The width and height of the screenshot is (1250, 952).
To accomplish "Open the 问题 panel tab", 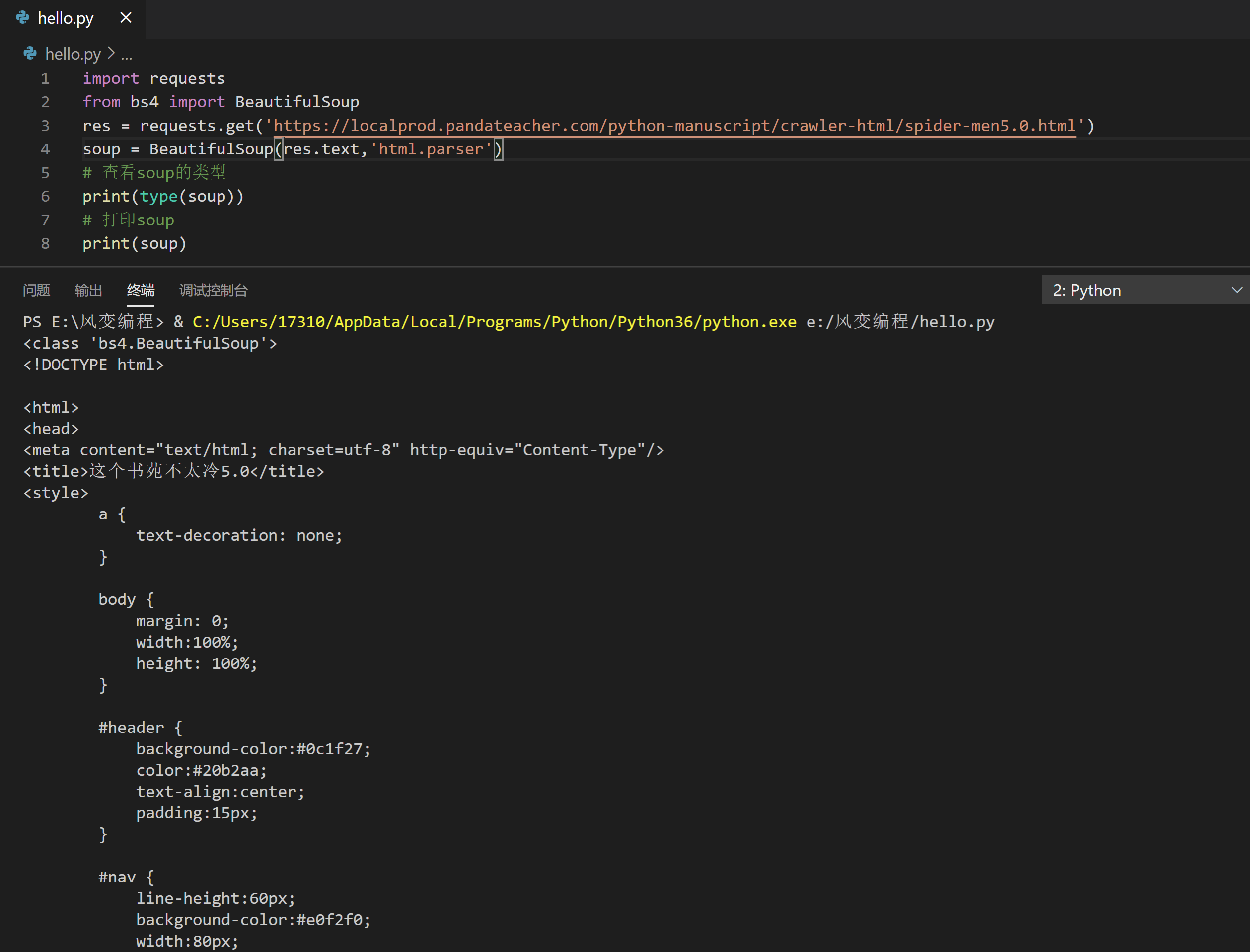I will 36,290.
